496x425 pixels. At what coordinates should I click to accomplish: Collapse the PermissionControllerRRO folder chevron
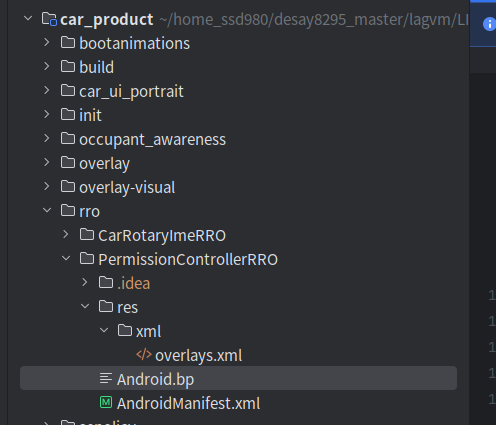tap(66, 258)
